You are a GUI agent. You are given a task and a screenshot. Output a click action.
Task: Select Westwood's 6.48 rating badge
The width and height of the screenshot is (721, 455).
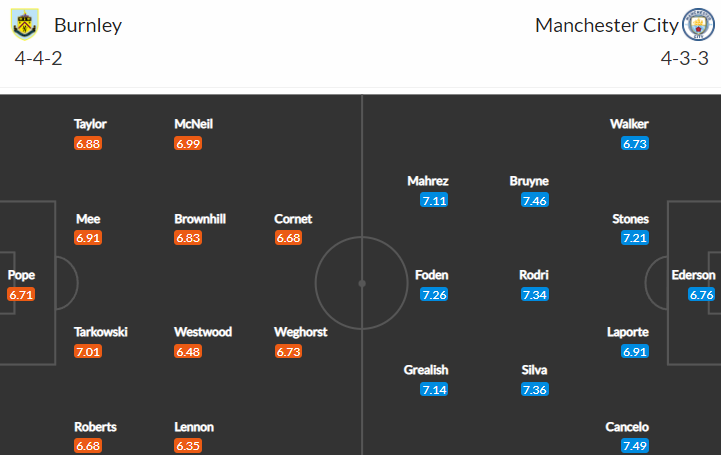[188, 352]
